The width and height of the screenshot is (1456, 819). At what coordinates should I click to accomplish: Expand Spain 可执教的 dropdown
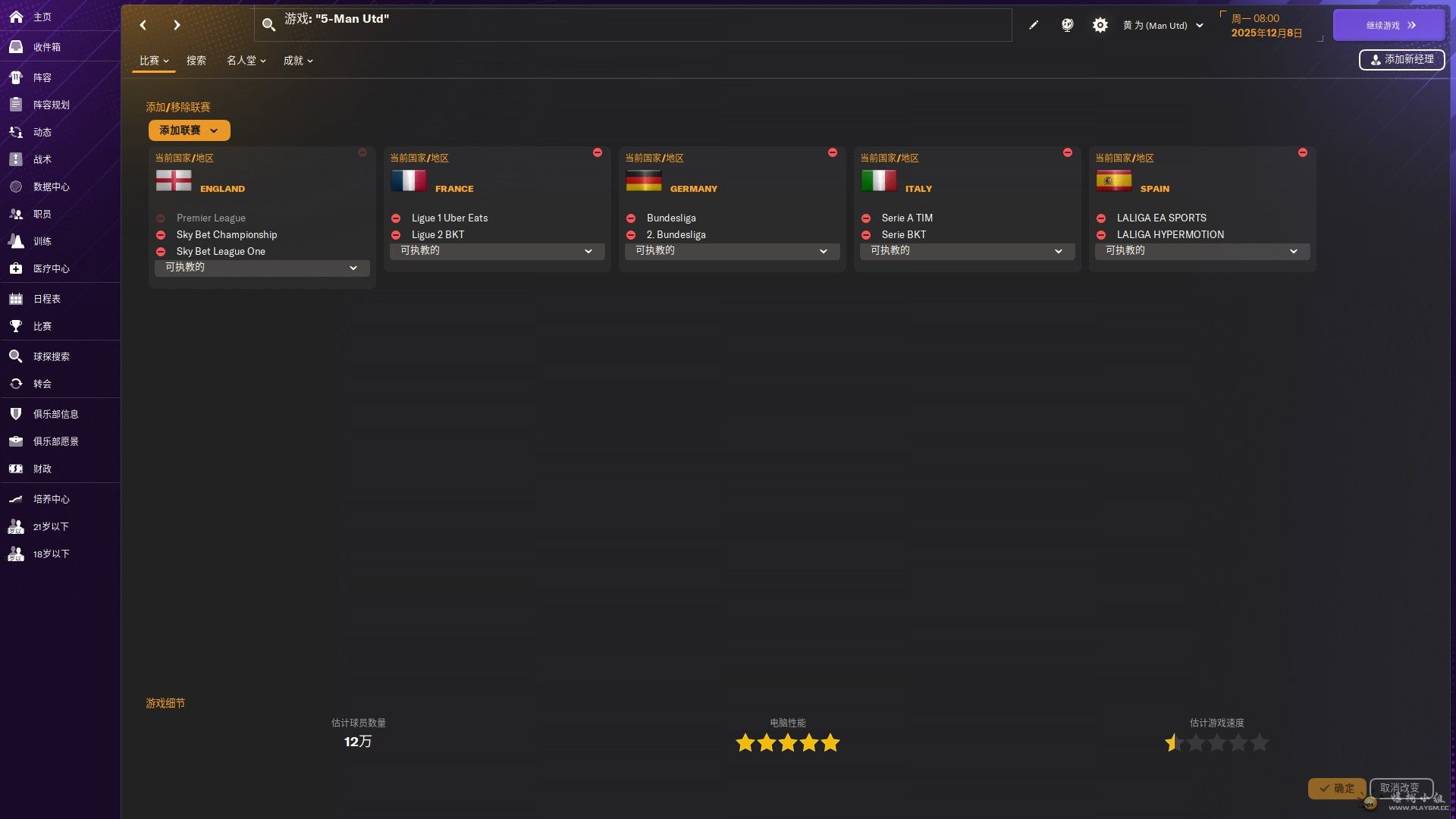coord(1203,251)
